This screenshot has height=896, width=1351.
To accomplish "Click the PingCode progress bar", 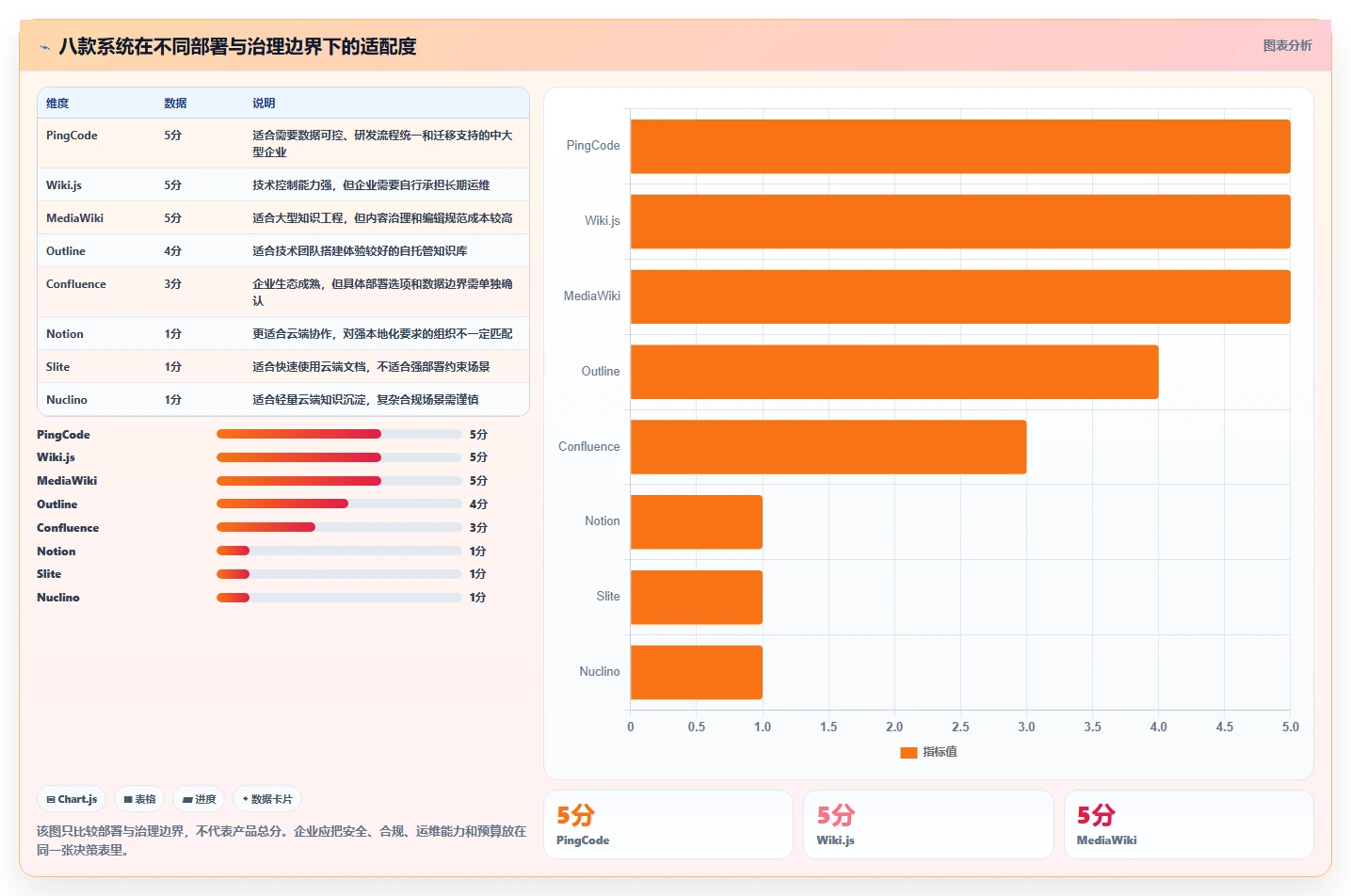I will pos(339,434).
